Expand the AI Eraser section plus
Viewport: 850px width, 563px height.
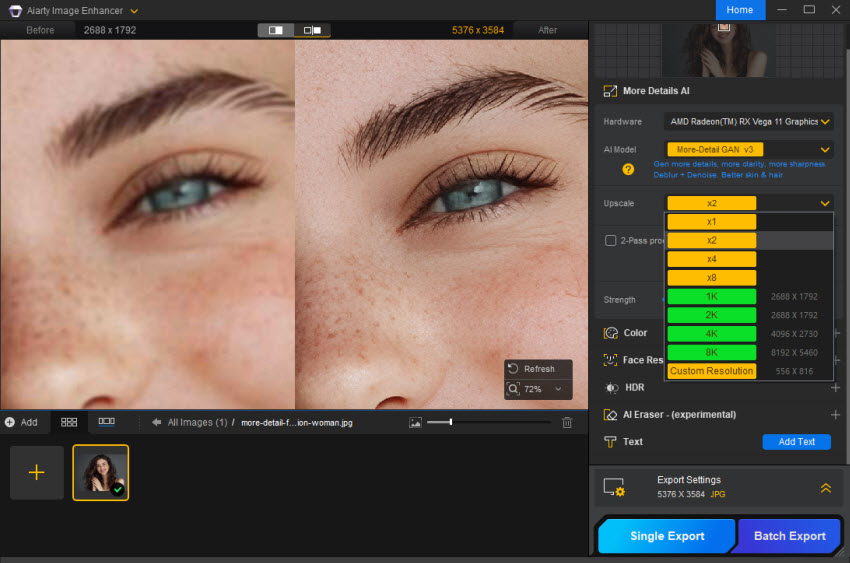tap(835, 415)
